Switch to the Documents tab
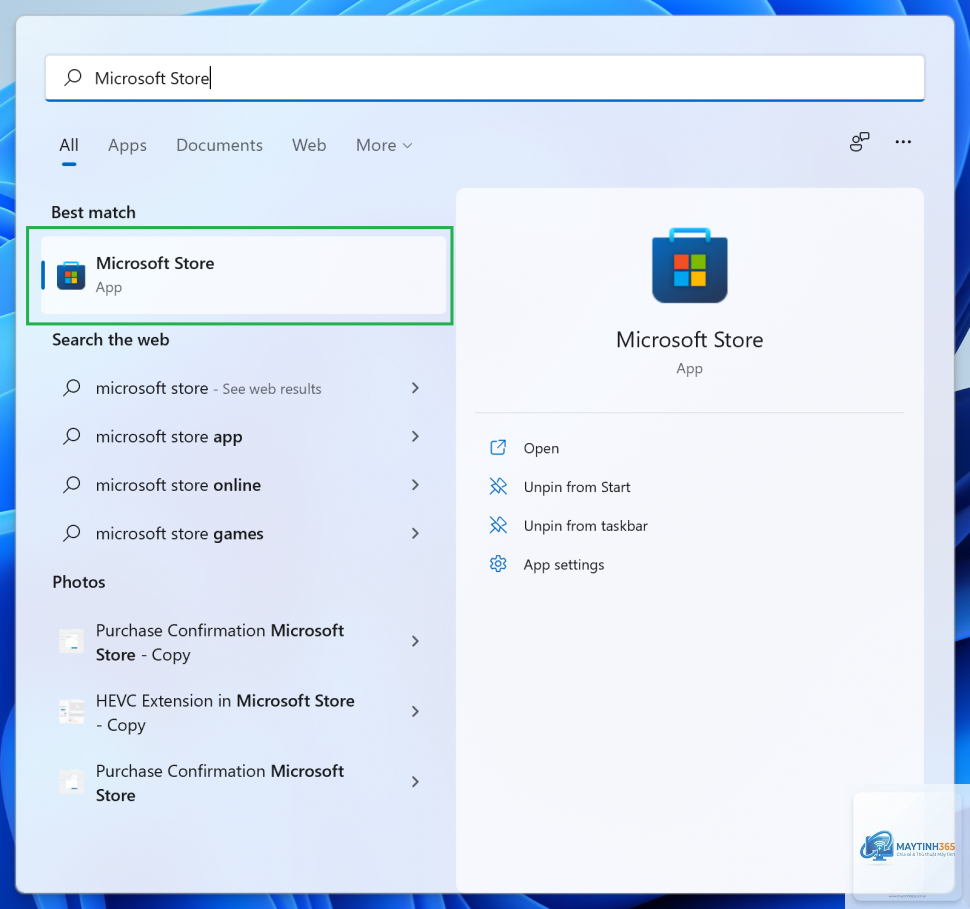The height and width of the screenshot is (909, 970). coord(220,145)
